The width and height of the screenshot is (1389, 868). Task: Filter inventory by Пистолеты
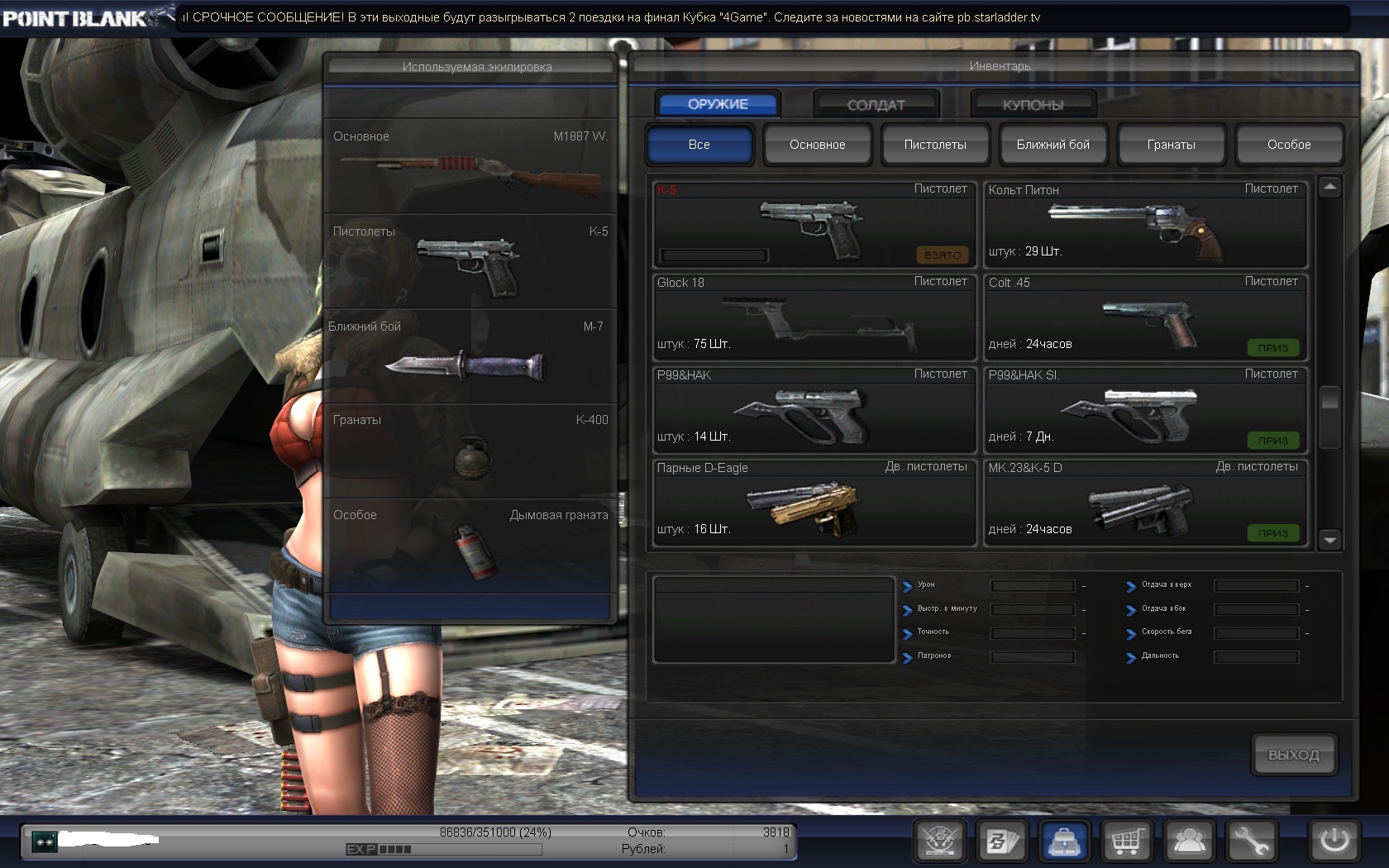[935, 145]
